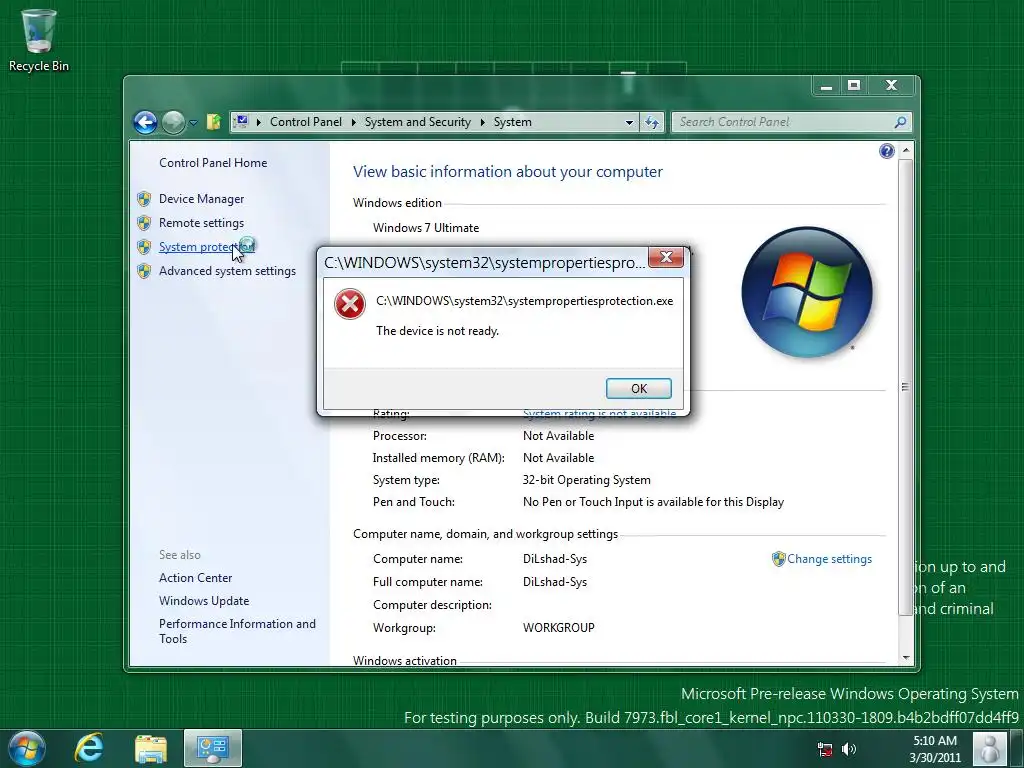The width and height of the screenshot is (1024, 768).
Task: Open Windows Update under See also
Action: click(x=204, y=601)
